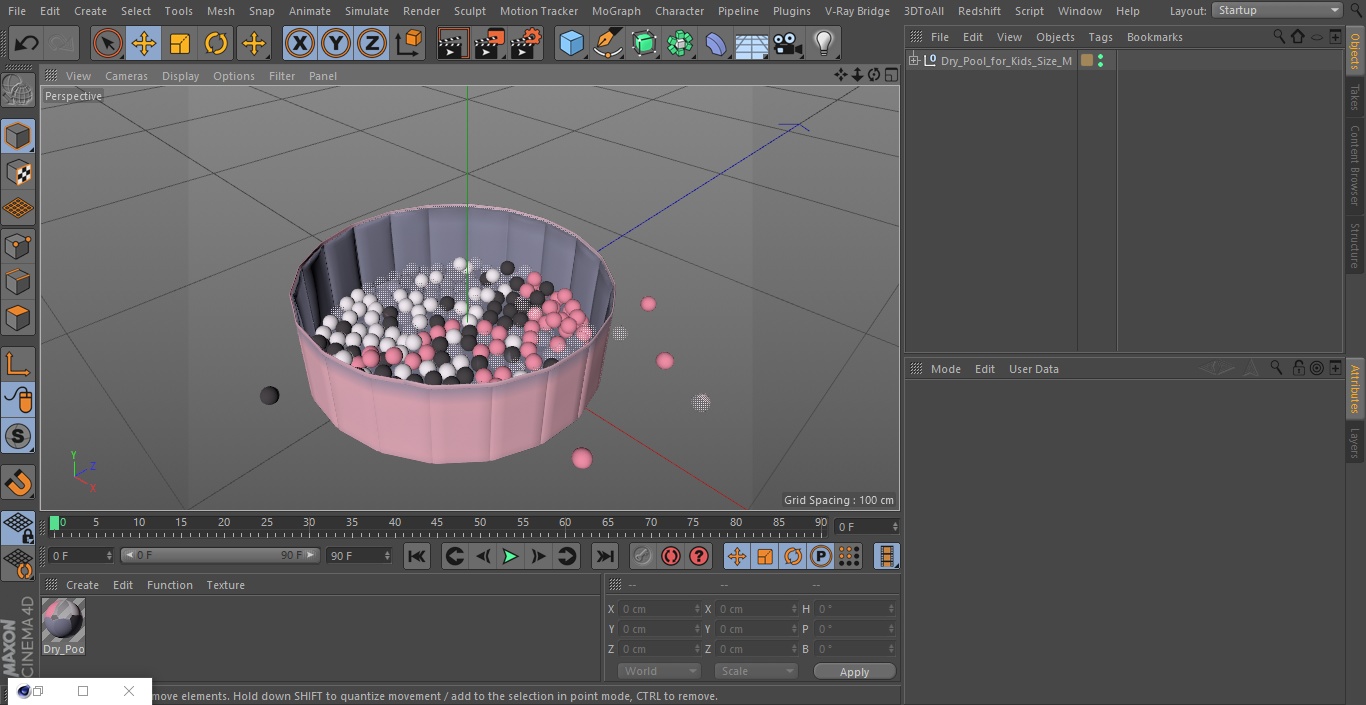The image size is (1366, 705).
Task: Click the preview range slider bar
Action: [x=220, y=555]
